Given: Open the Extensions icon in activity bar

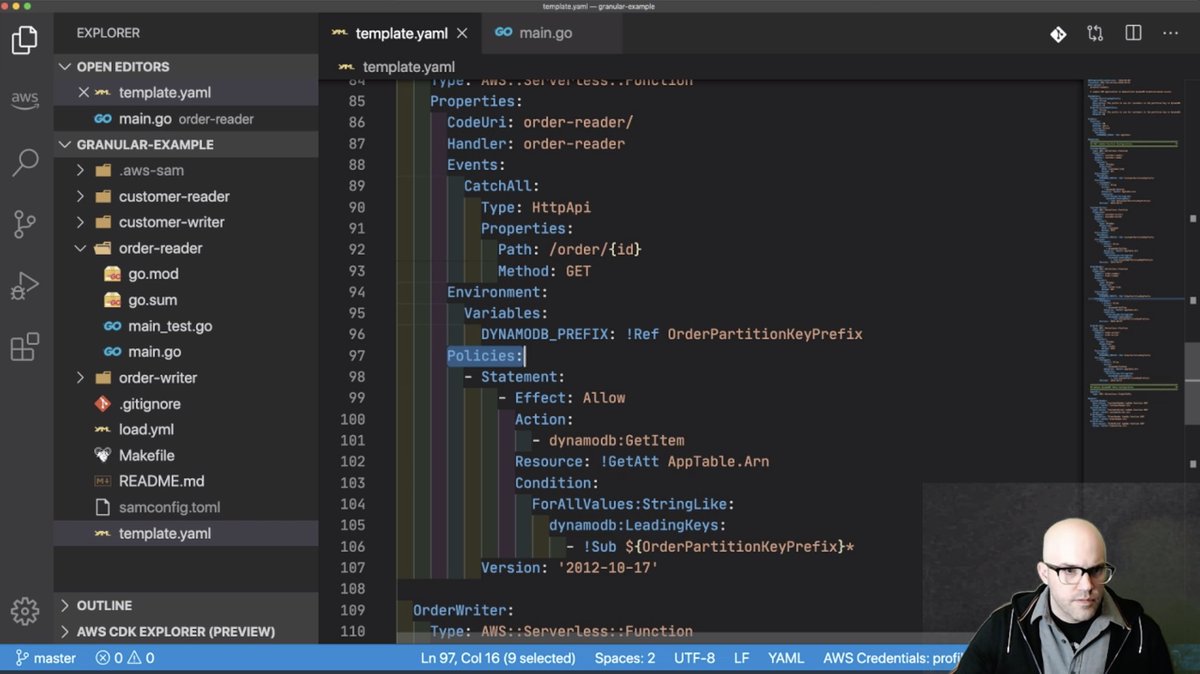Looking at the screenshot, I should click(24, 345).
